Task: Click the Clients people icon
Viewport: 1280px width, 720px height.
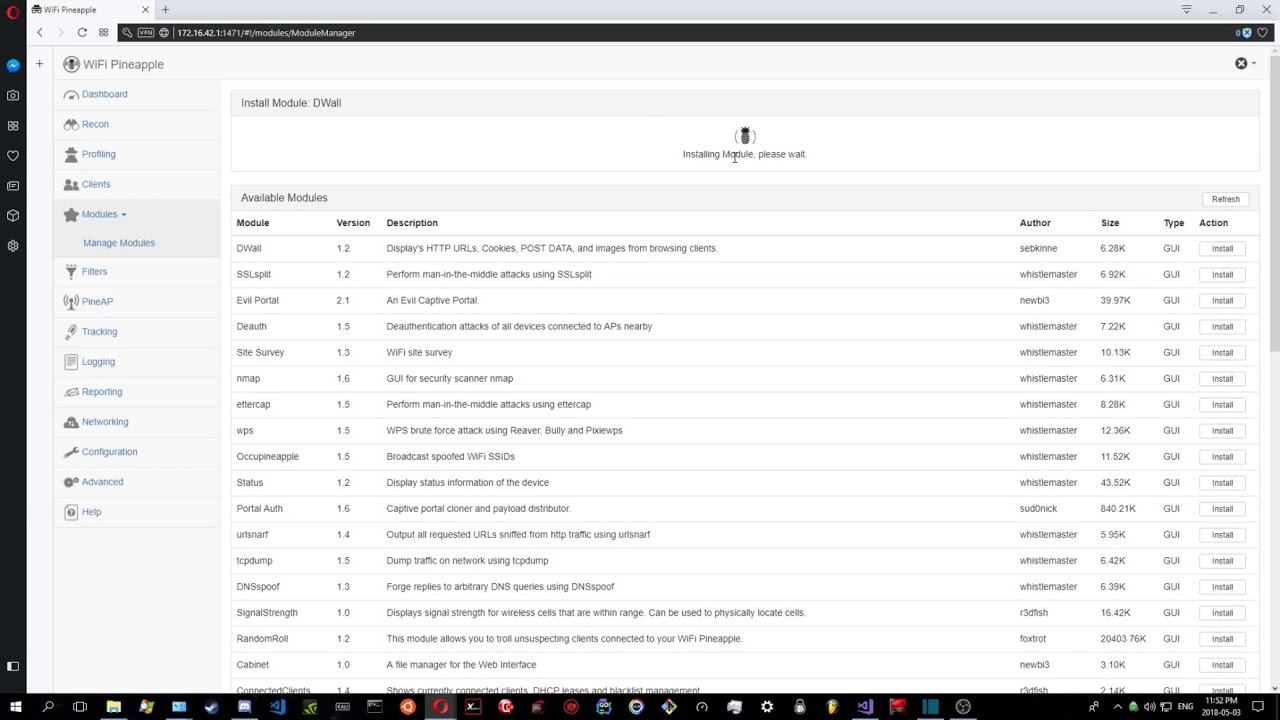Action: 71,184
